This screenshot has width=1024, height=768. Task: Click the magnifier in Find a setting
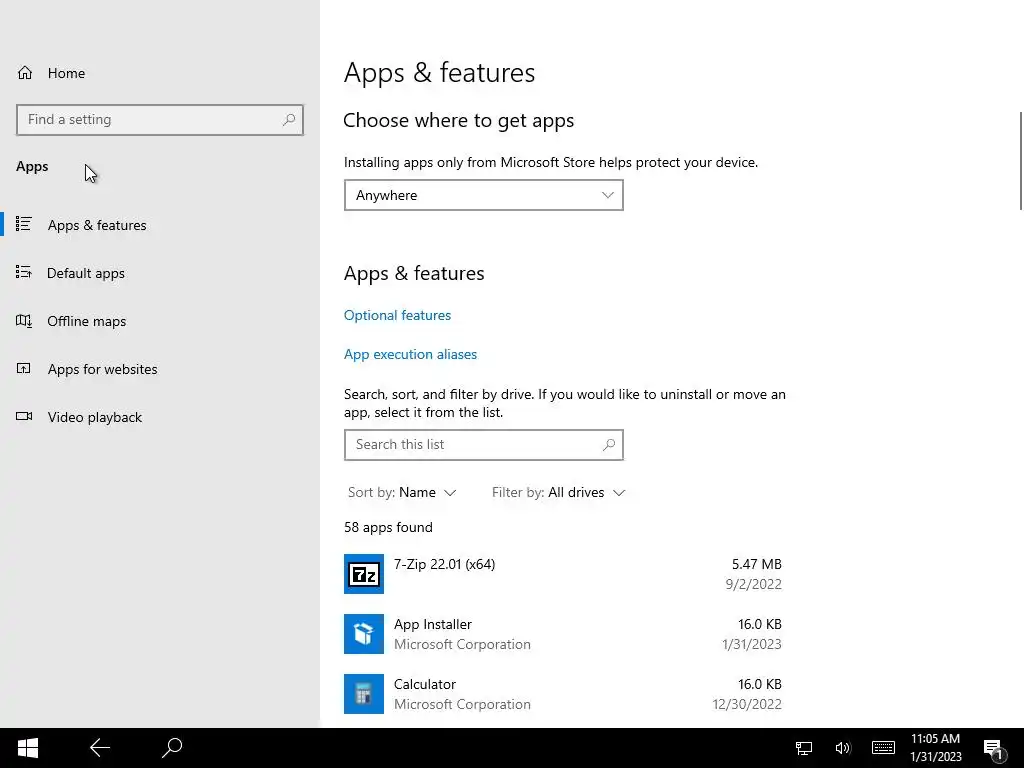[289, 120]
